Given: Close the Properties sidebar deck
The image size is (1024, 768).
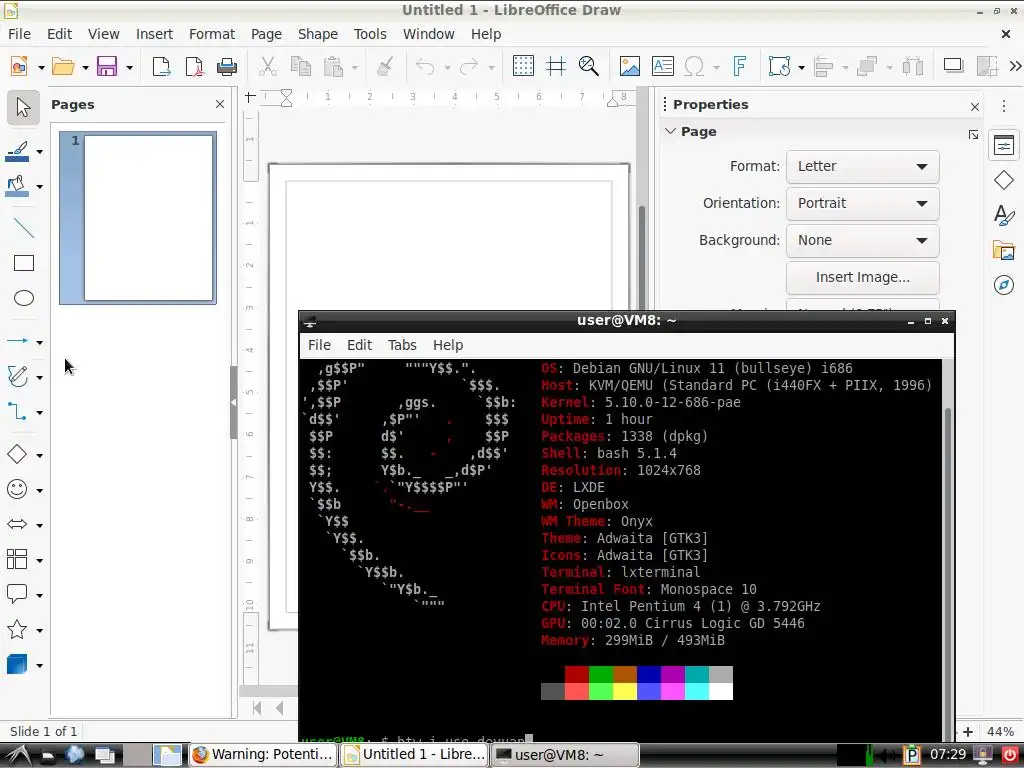Looking at the screenshot, I should click(975, 106).
